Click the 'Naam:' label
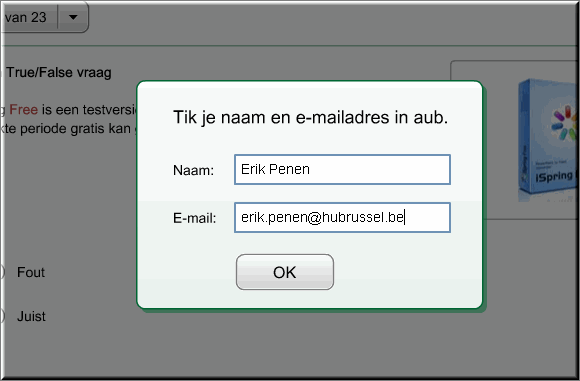 click(x=193, y=170)
